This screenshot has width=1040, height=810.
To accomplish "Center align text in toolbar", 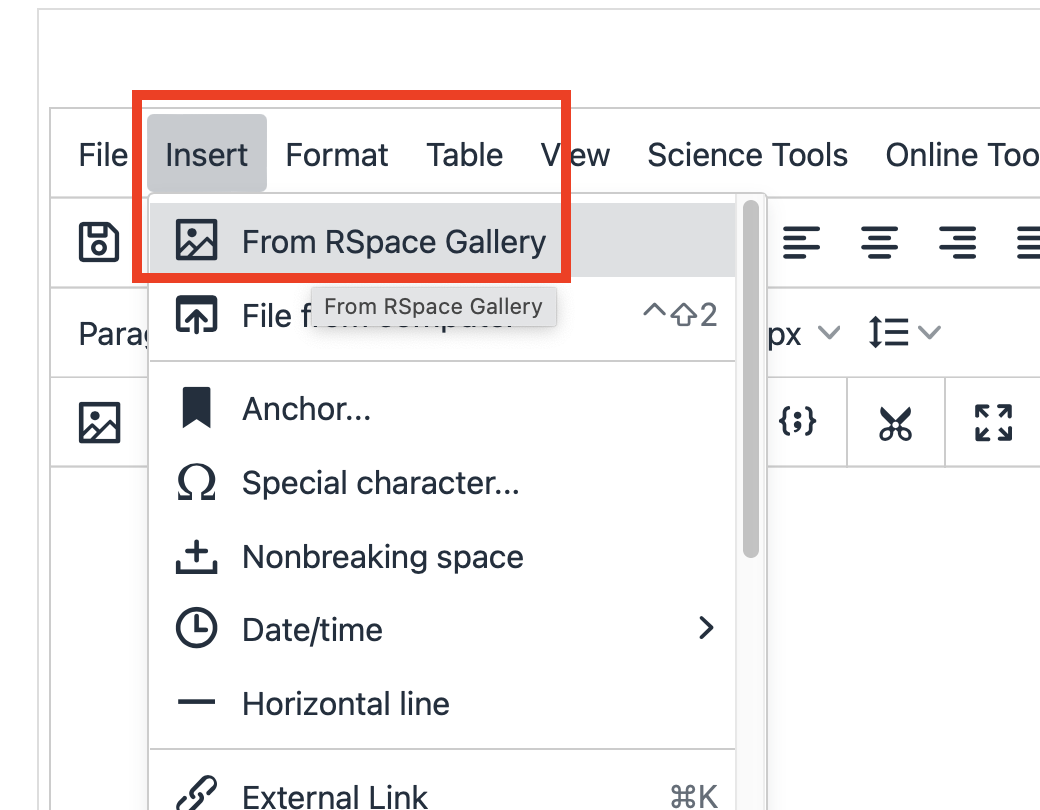I will click(879, 242).
